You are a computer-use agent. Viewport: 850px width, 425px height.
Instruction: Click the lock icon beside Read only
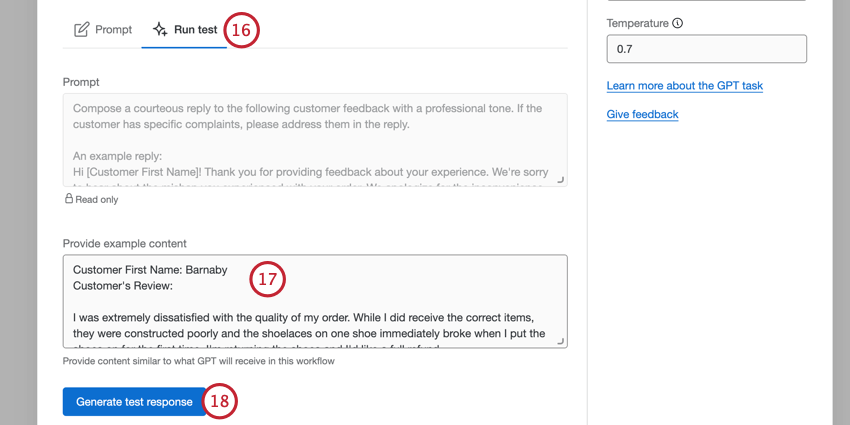[69, 199]
